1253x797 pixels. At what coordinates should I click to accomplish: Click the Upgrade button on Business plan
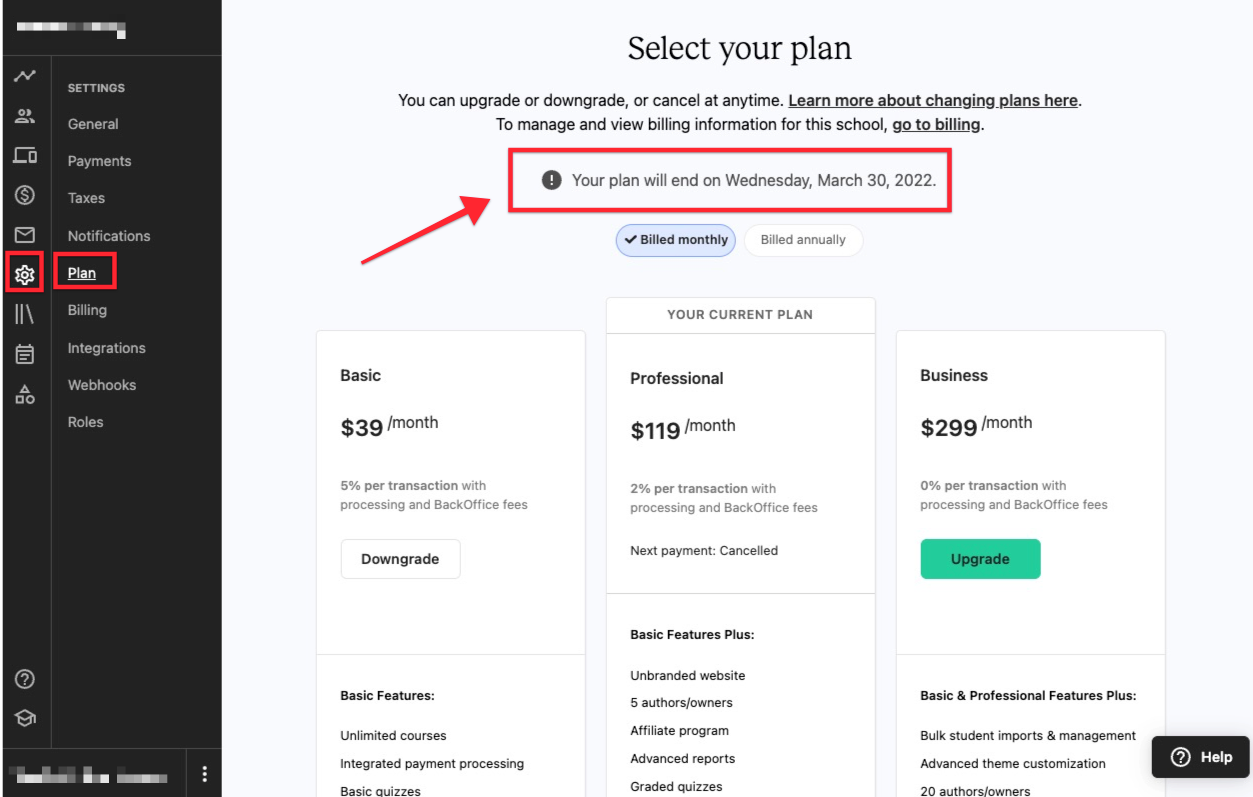(980, 559)
